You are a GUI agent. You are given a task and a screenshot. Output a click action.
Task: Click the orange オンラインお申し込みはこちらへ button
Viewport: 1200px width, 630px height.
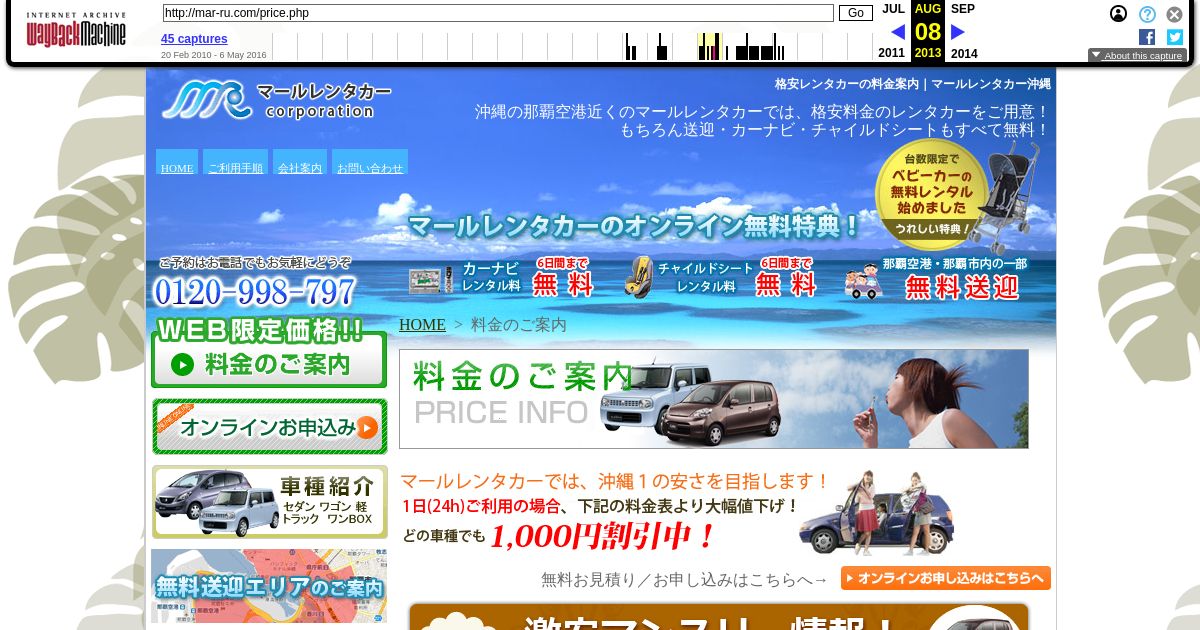tap(945, 578)
